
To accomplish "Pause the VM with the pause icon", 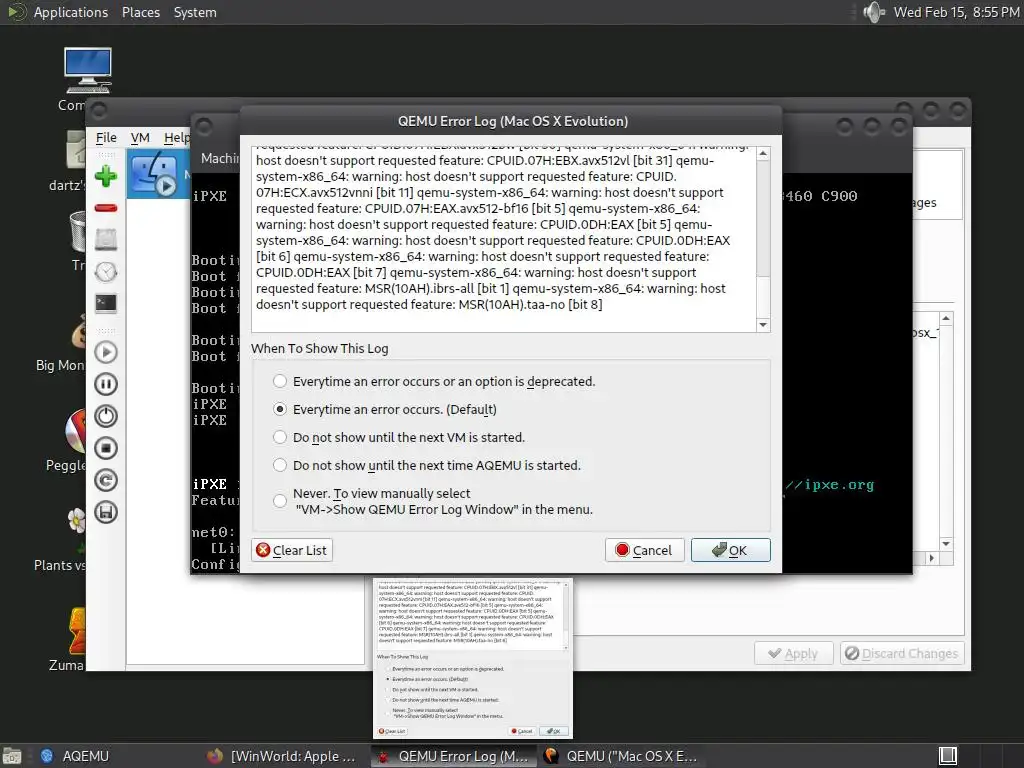I will pos(106,384).
